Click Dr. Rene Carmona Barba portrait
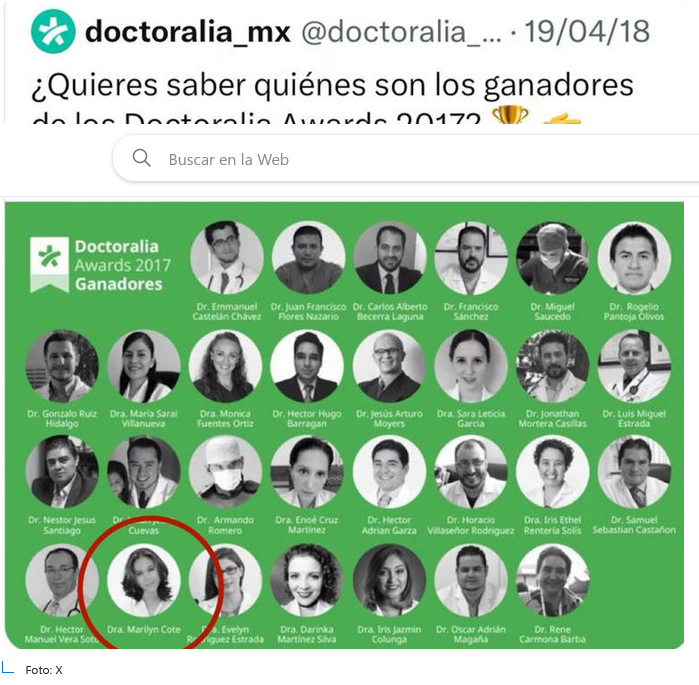The image size is (699, 685). [552, 580]
